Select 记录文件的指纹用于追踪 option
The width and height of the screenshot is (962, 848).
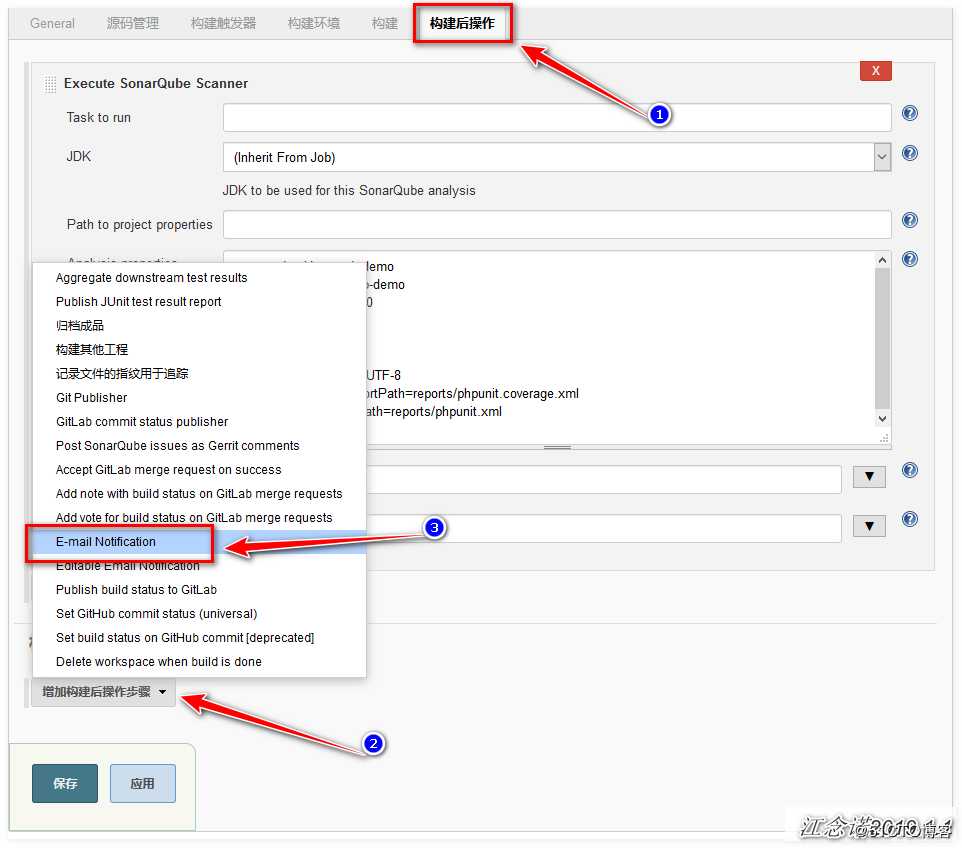[199, 373]
